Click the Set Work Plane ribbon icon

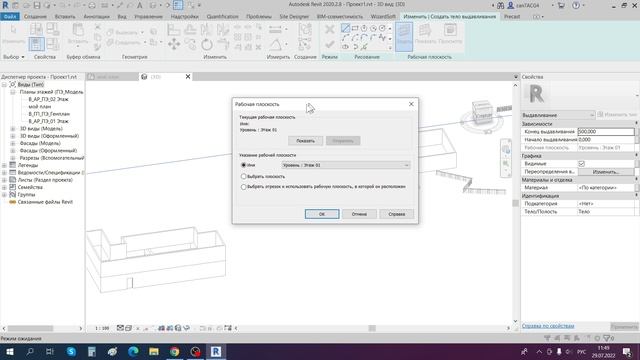[404, 36]
